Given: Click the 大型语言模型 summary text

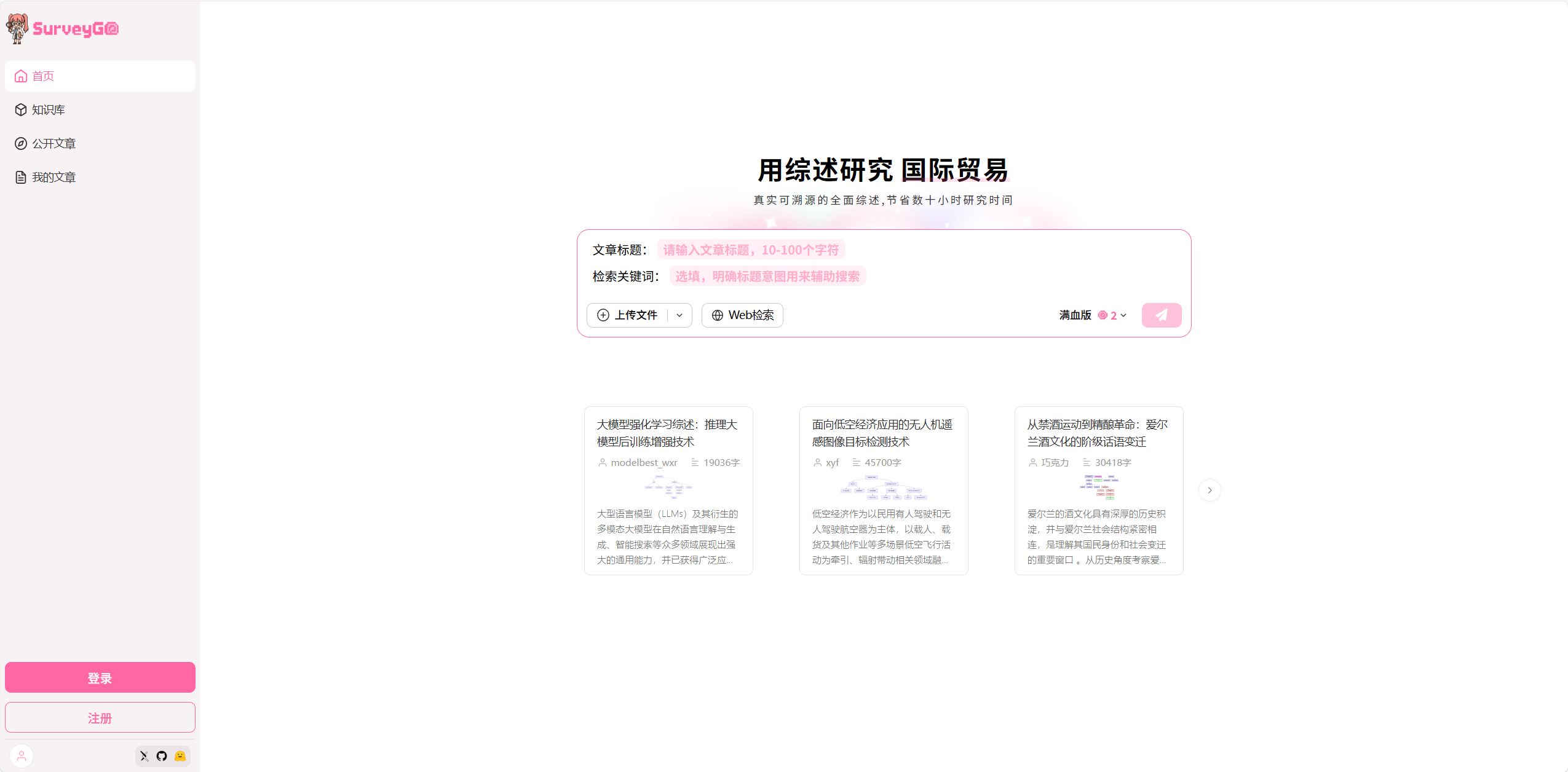Looking at the screenshot, I should coord(667,537).
